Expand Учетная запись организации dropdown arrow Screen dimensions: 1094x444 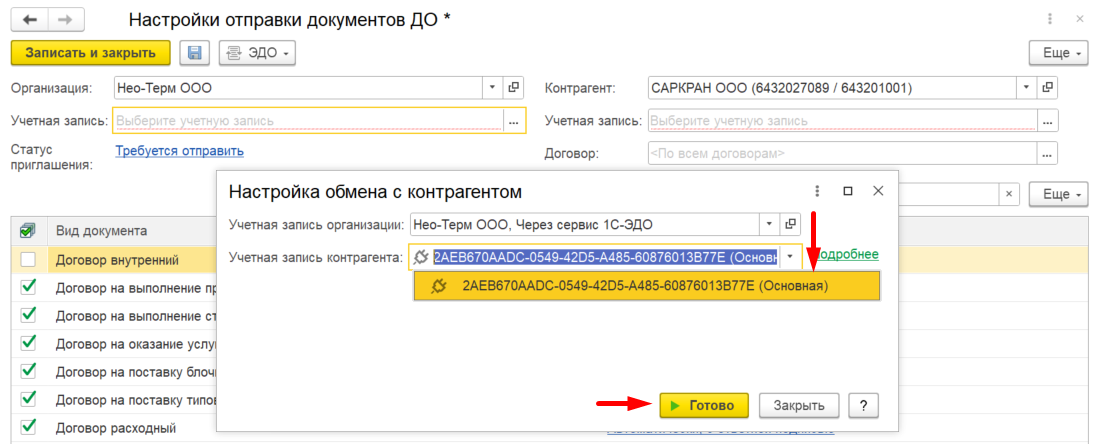[x=769, y=224]
